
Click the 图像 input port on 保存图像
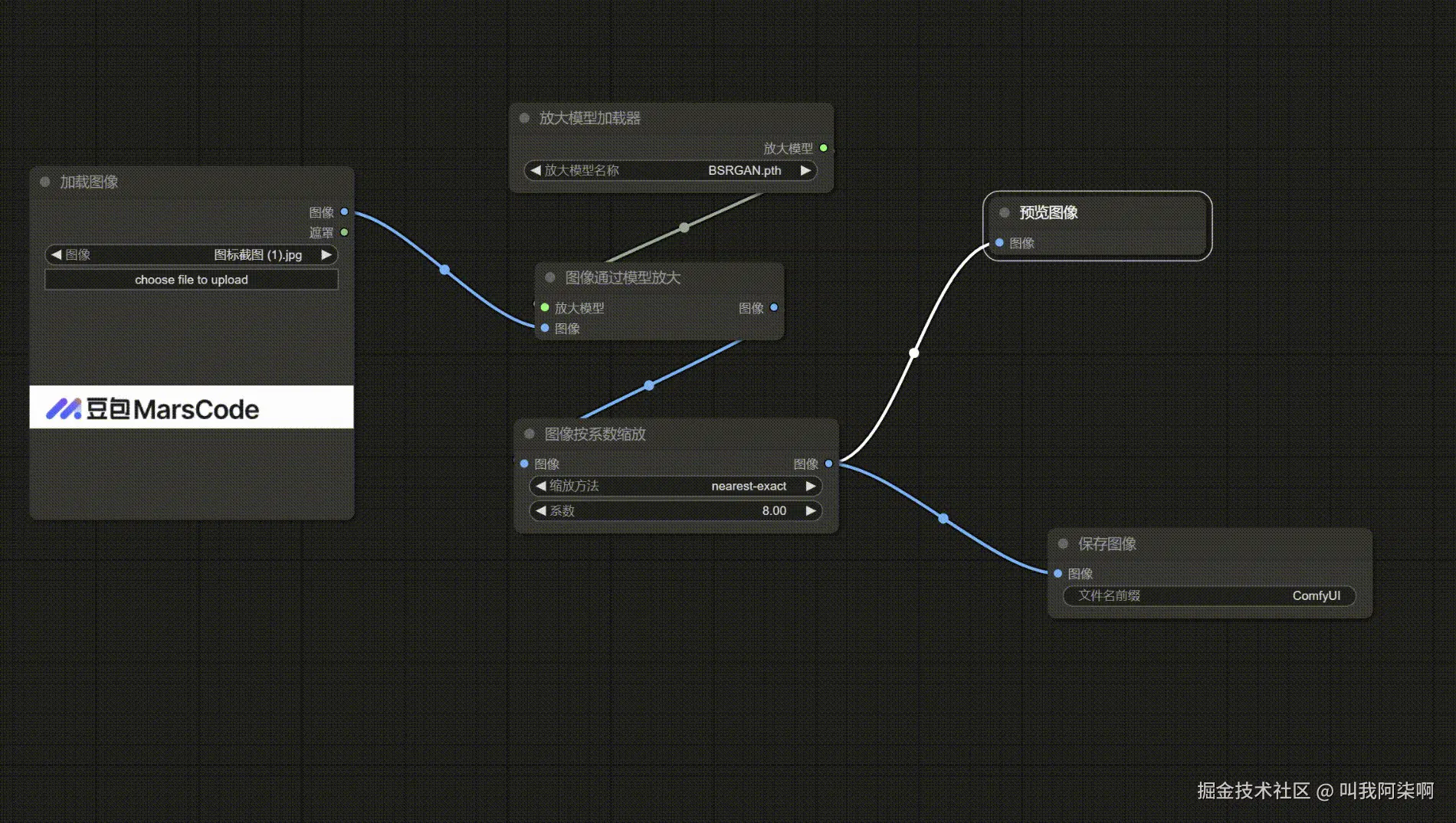point(1058,573)
